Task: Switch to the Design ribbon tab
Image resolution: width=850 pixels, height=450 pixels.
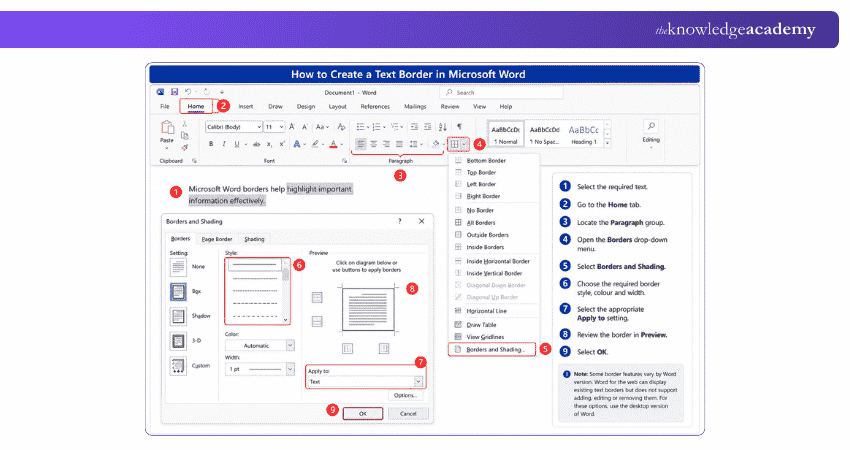Action: pyautogui.click(x=306, y=107)
